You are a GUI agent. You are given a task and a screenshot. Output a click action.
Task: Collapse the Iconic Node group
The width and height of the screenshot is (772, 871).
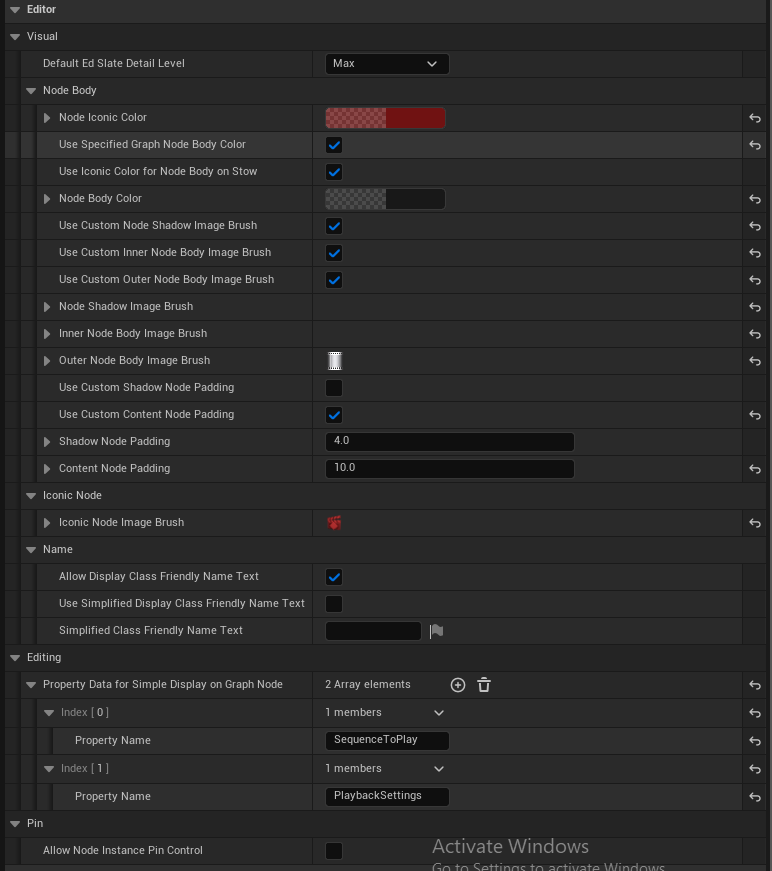pyautogui.click(x=31, y=495)
